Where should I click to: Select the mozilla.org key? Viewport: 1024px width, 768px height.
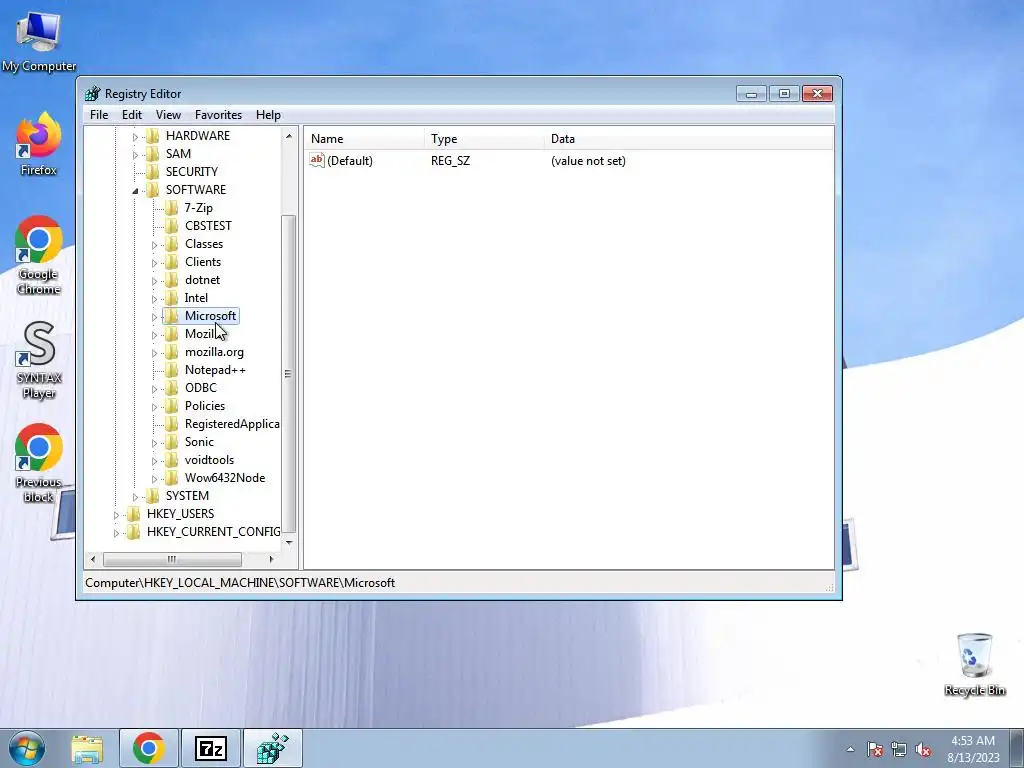(x=214, y=352)
